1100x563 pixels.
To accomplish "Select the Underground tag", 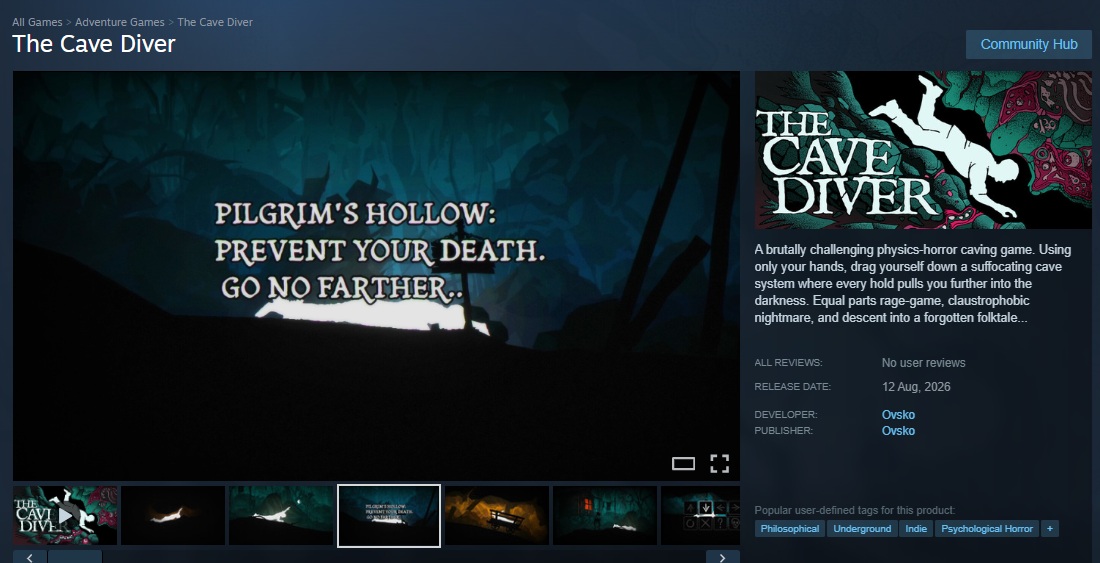I will 862,529.
